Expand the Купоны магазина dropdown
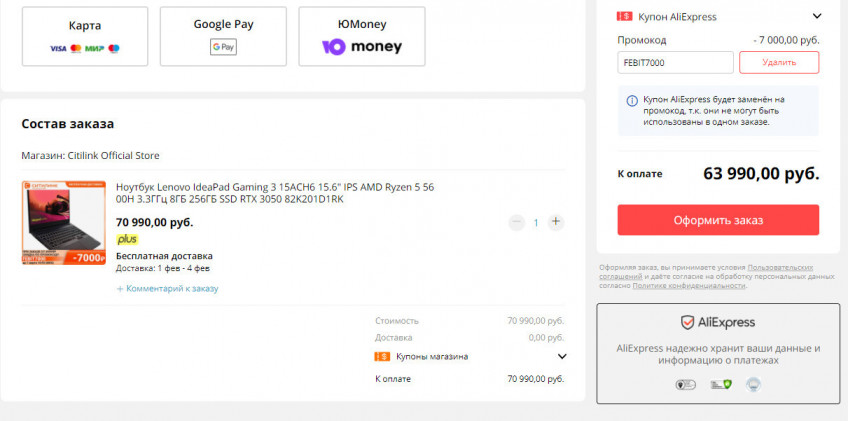Screen dimensions: 848x421 (x=562, y=356)
